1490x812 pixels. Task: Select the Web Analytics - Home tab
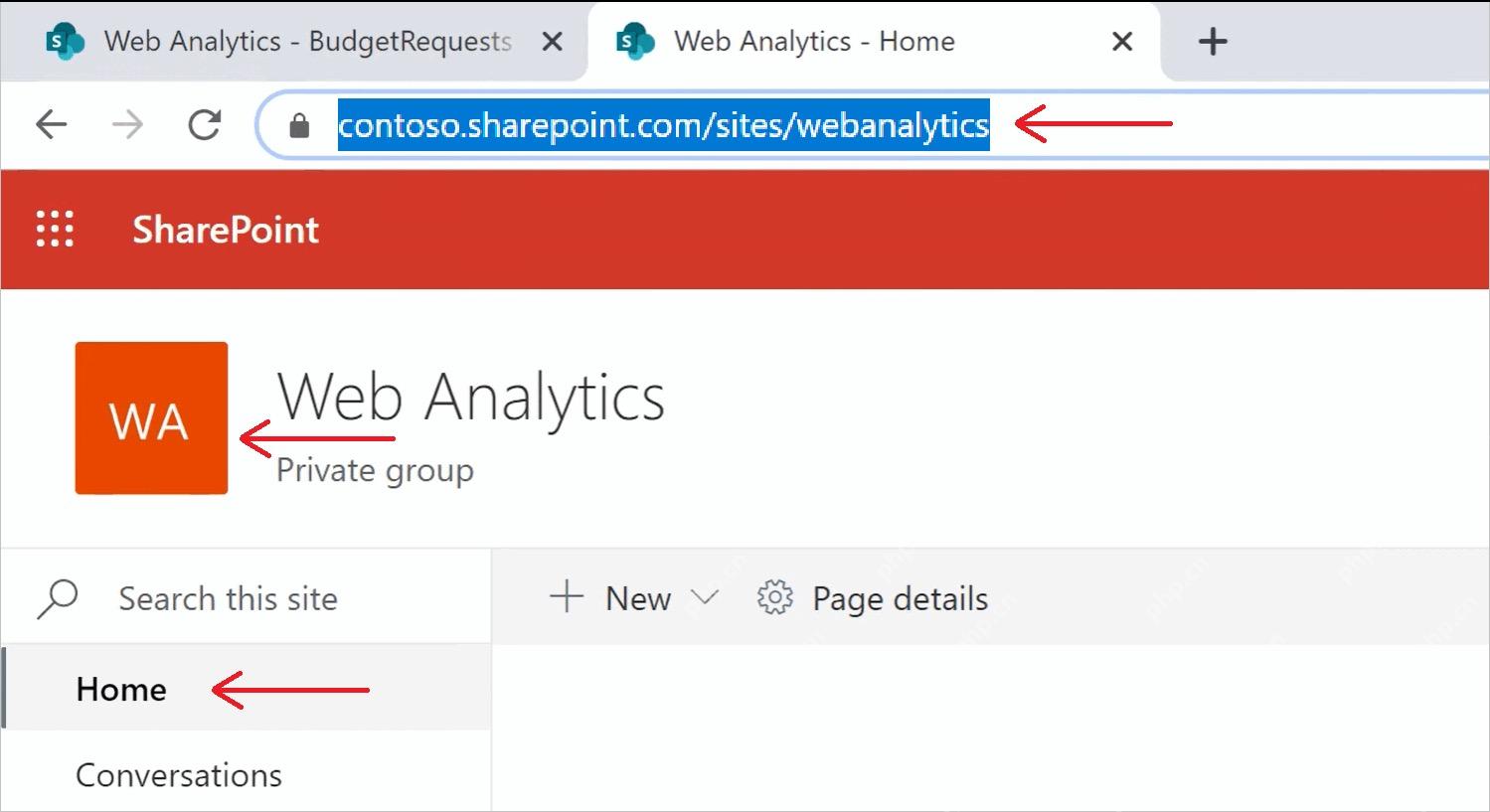coord(875,42)
